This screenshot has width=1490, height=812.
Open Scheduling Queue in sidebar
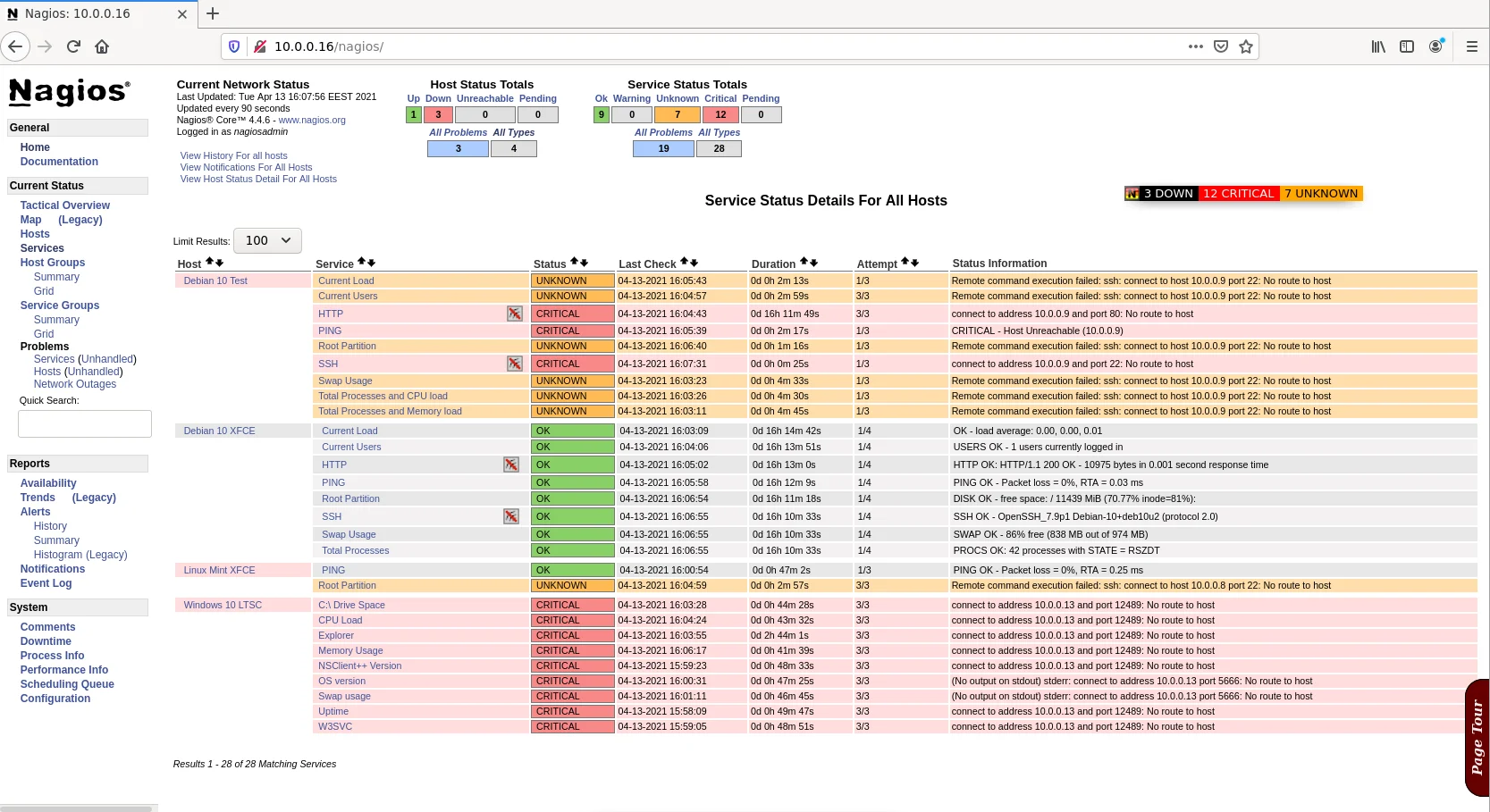click(67, 684)
